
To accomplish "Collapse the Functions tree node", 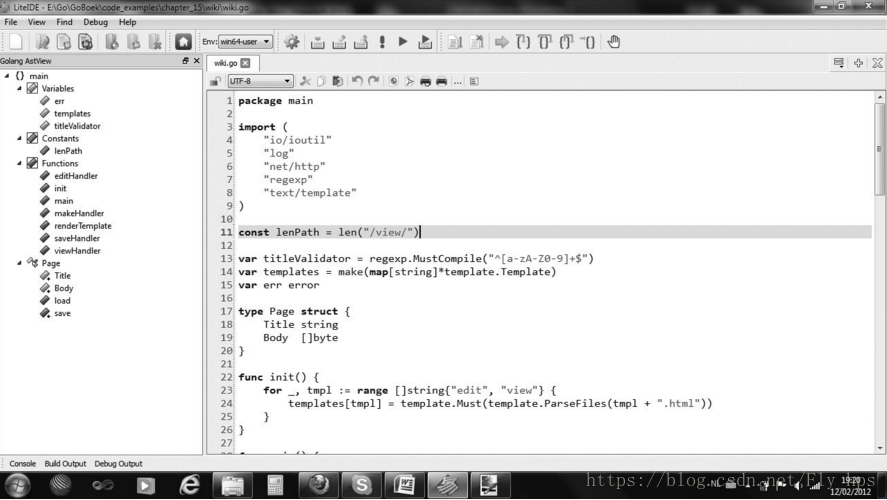I will click(19, 163).
